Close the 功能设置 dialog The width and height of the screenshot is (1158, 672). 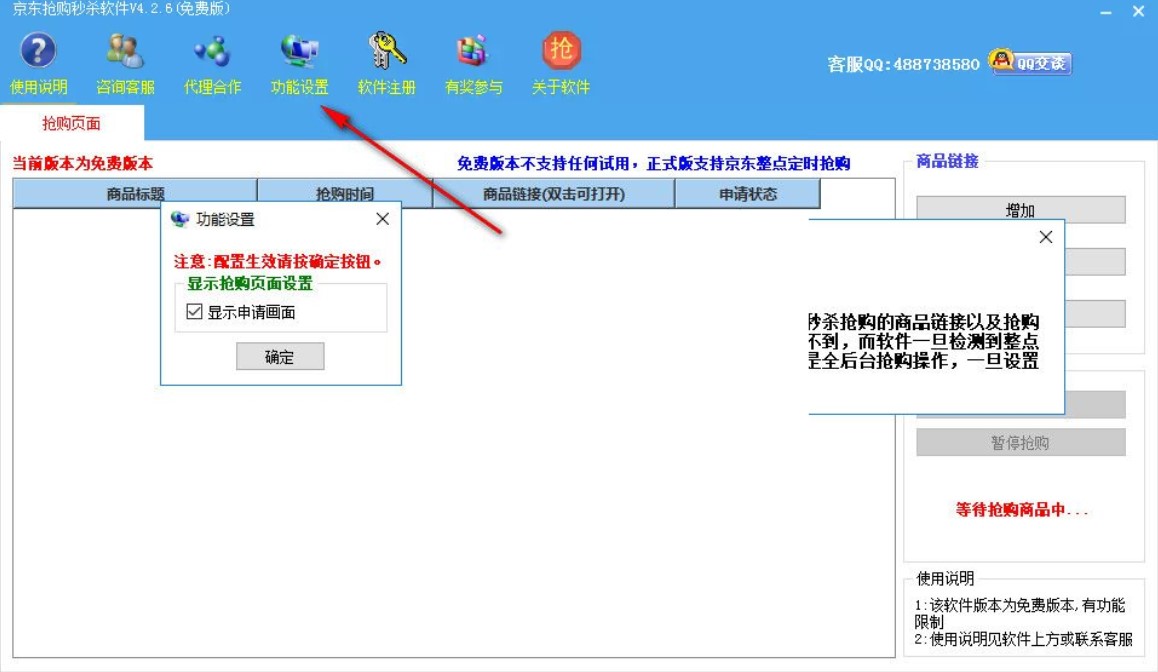(381, 218)
